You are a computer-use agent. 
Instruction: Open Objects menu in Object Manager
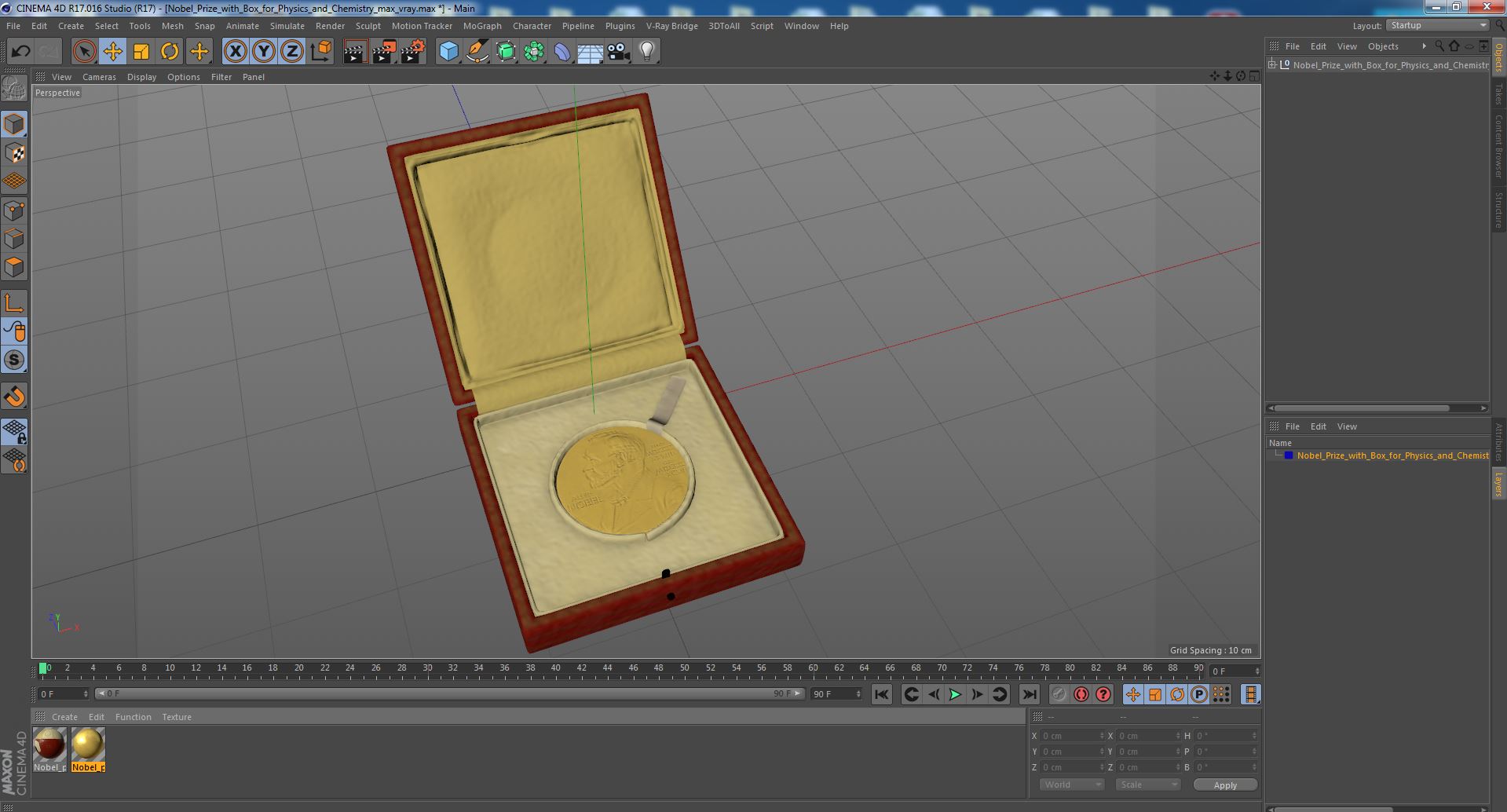(1383, 46)
